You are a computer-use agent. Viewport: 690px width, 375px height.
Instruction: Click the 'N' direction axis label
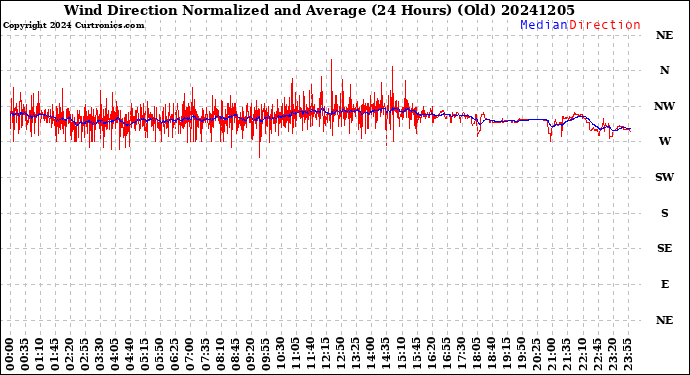point(664,70)
